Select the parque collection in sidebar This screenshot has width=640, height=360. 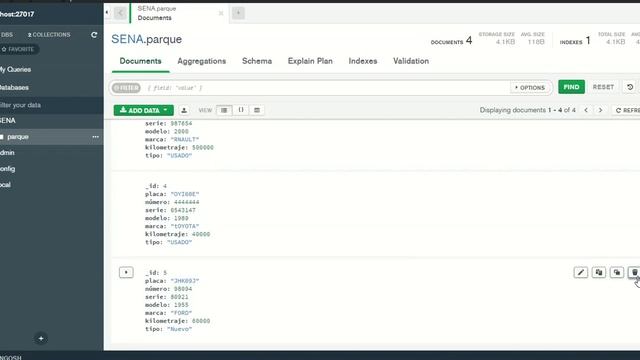tap(18, 137)
